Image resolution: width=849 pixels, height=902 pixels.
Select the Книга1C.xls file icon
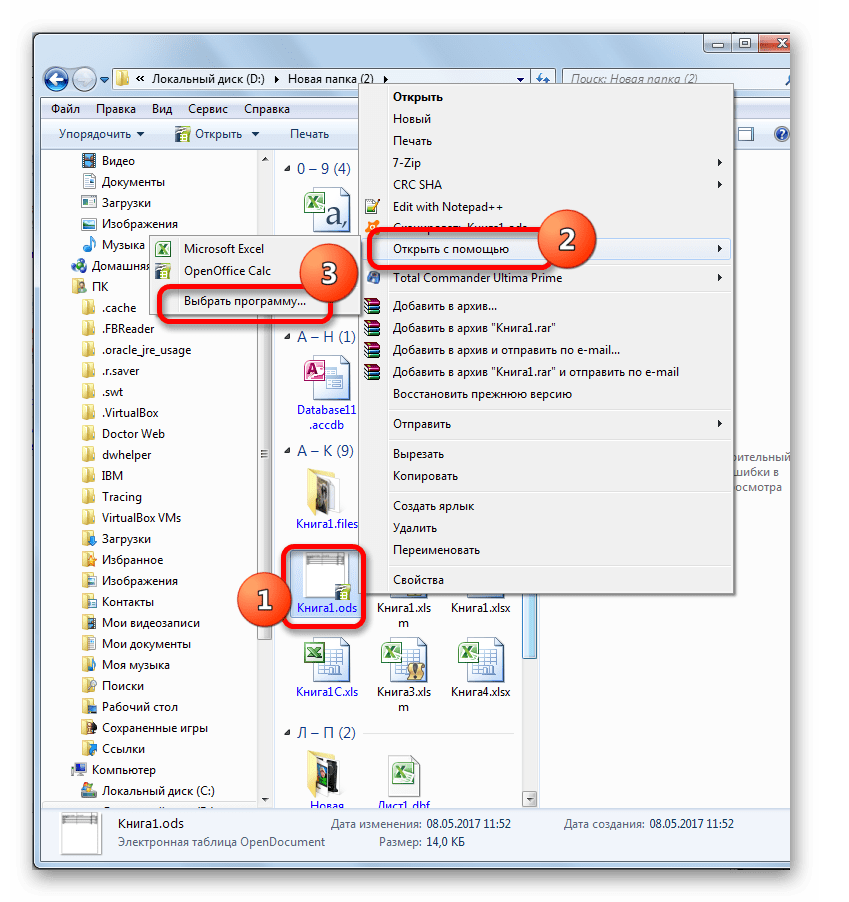point(326,660)
